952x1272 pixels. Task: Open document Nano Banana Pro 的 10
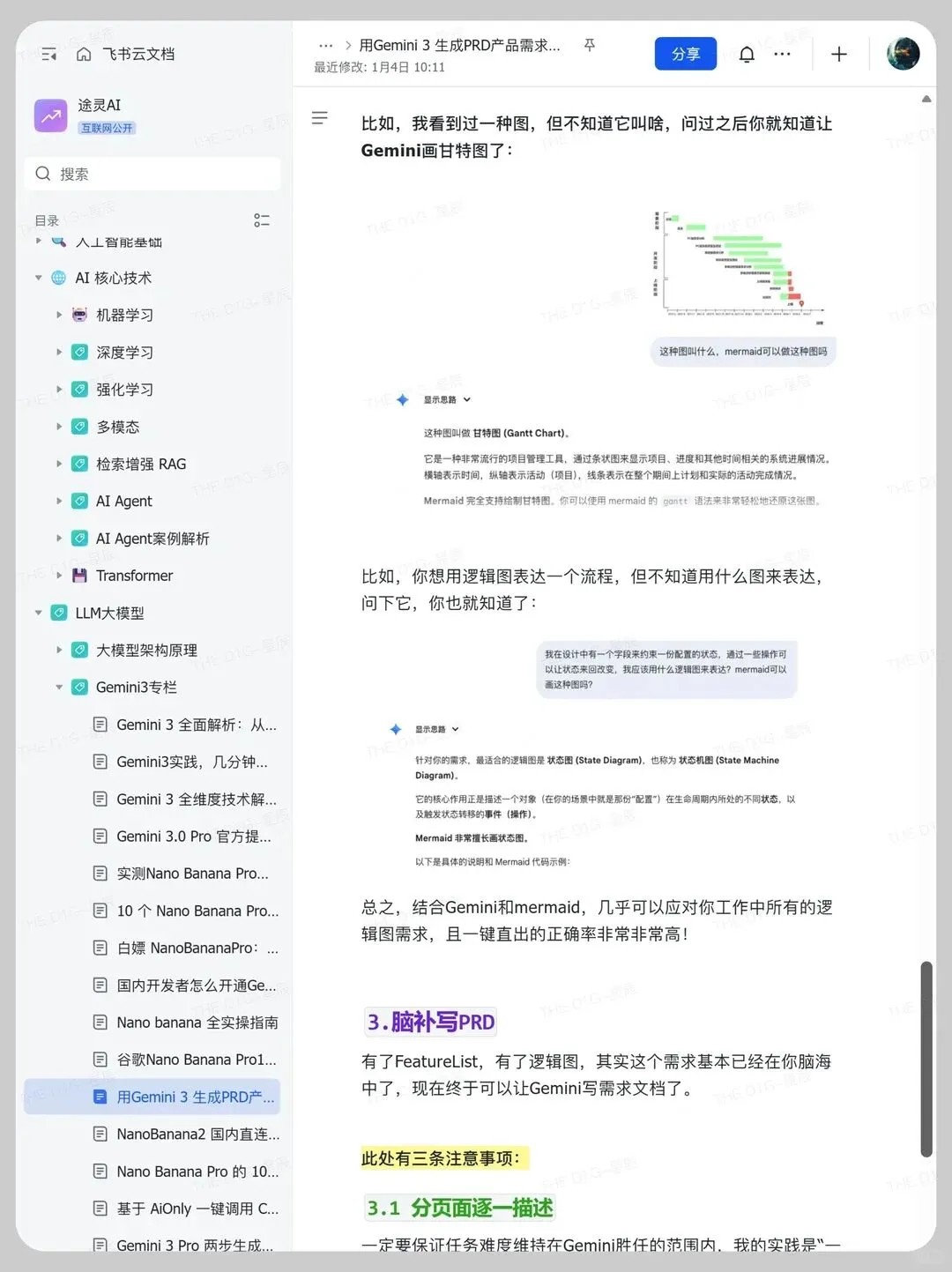coord(197,1172)
